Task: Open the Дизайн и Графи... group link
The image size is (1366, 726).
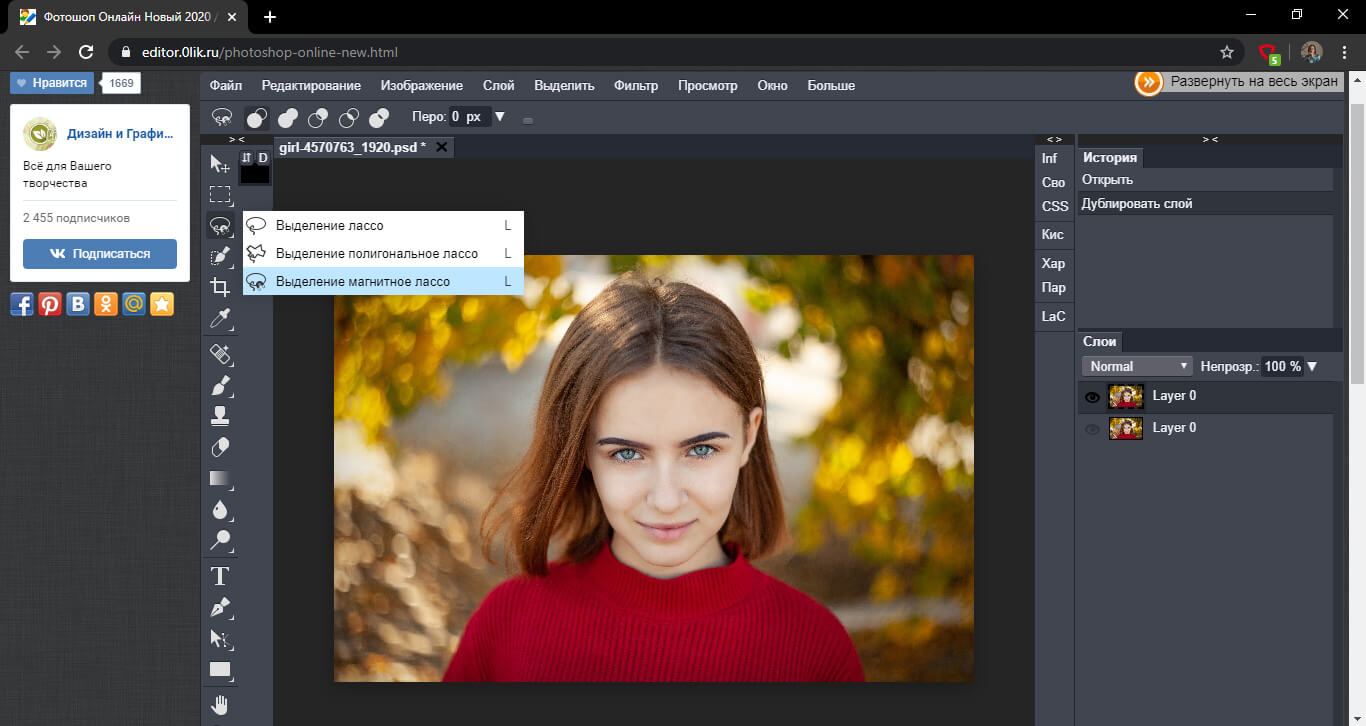Action: (119, 133)
